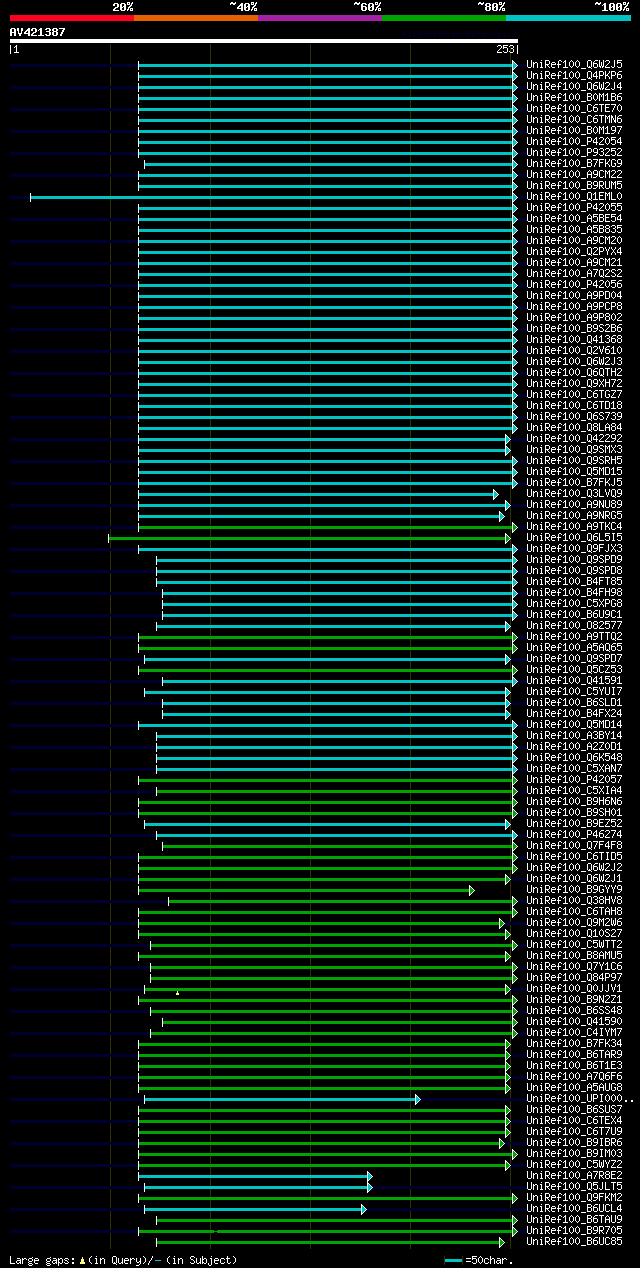
Task: Select label UniRef100_P42056
Action: pyautogui.click(x=574, y=284)
